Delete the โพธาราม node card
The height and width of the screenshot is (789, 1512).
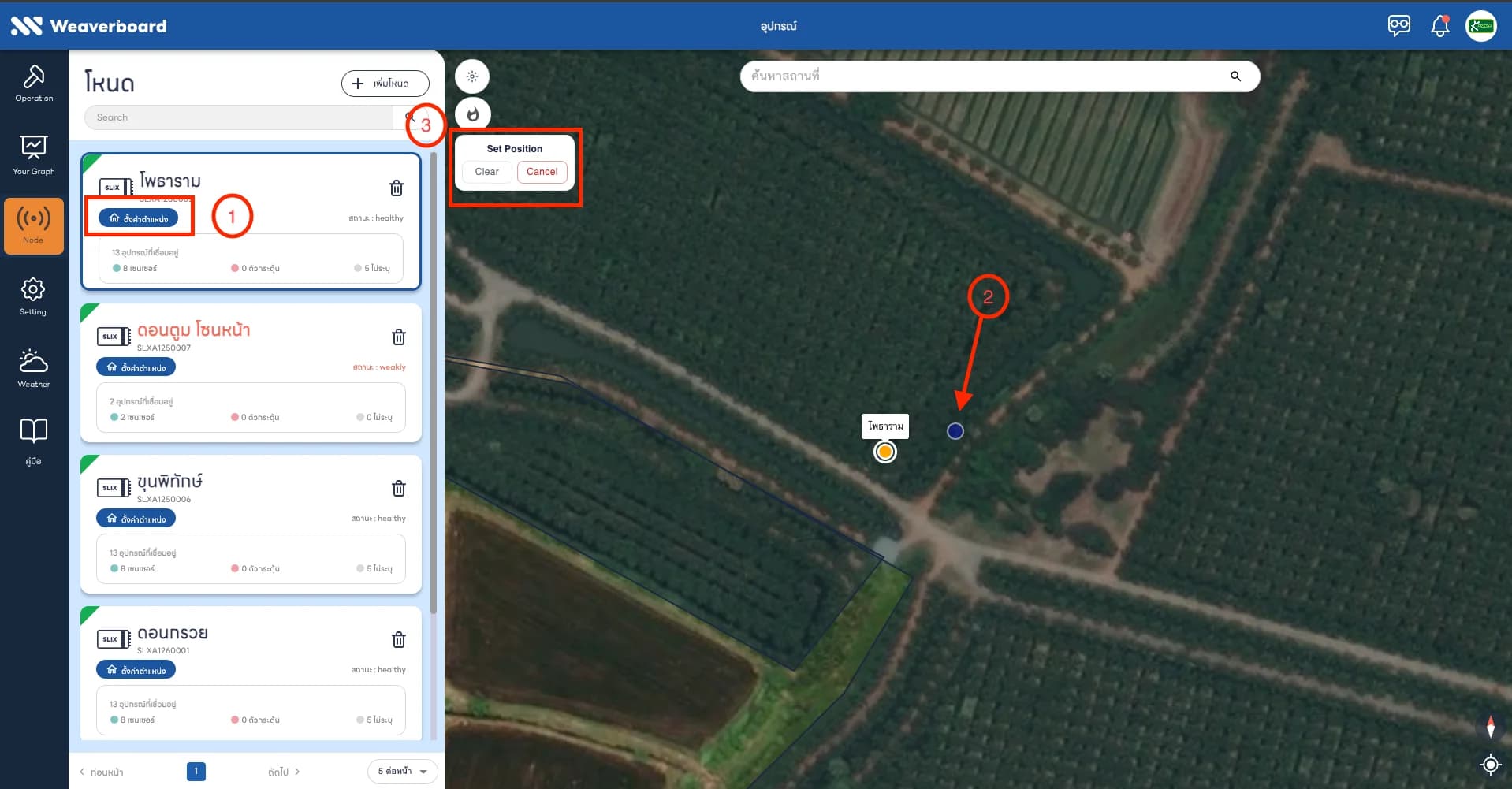[397, 188]
